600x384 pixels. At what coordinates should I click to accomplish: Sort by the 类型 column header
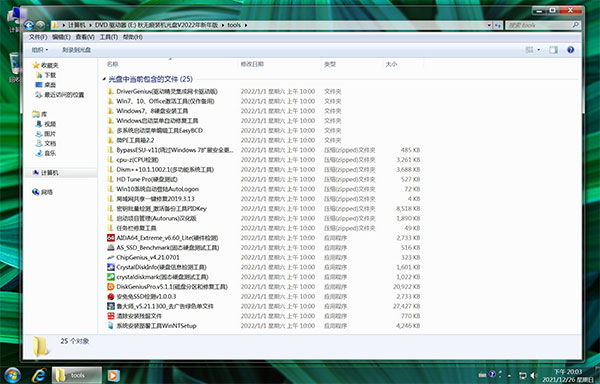[x=330, y=64]
